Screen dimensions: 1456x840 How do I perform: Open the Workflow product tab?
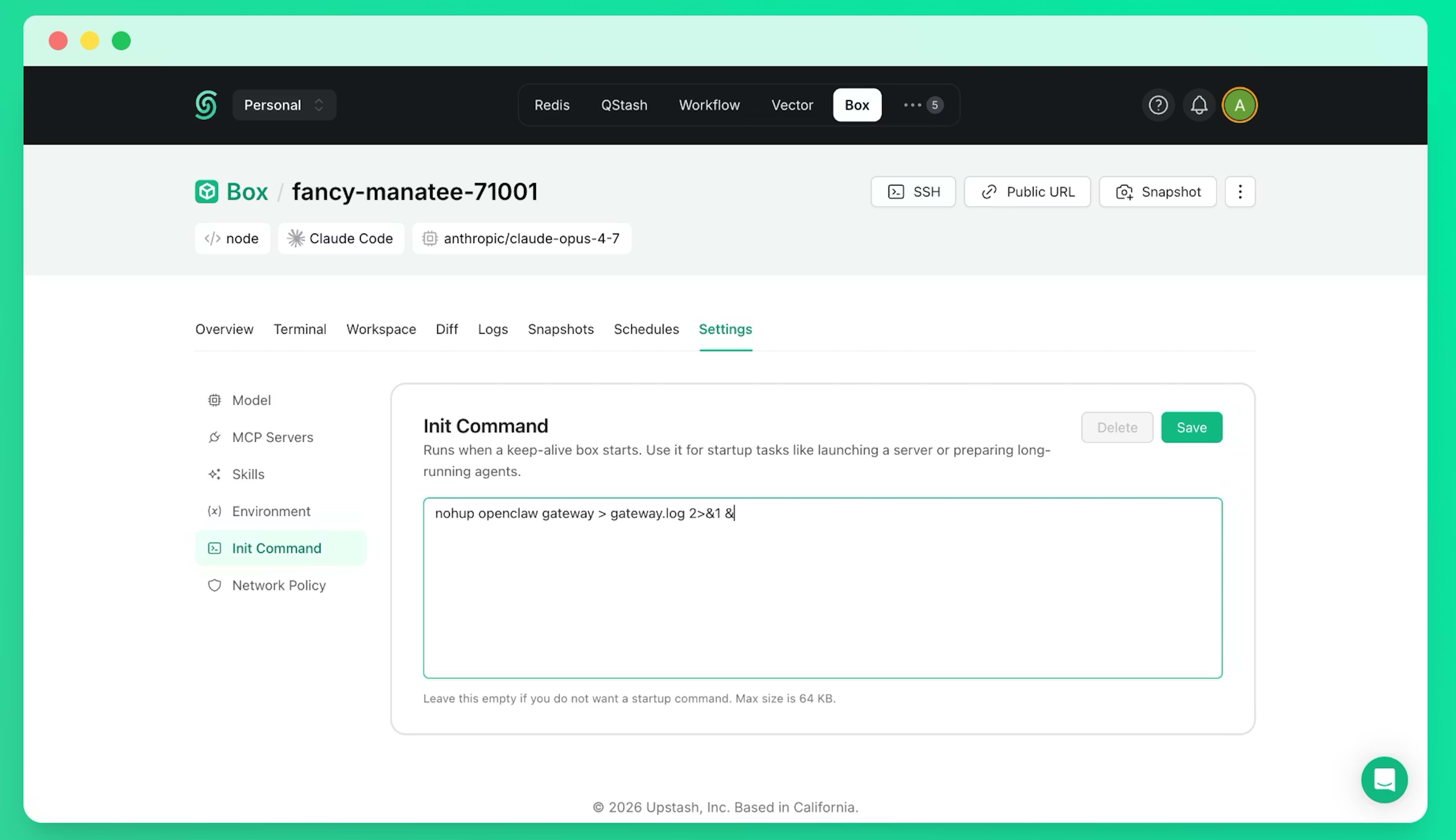[x=709, y=105]
